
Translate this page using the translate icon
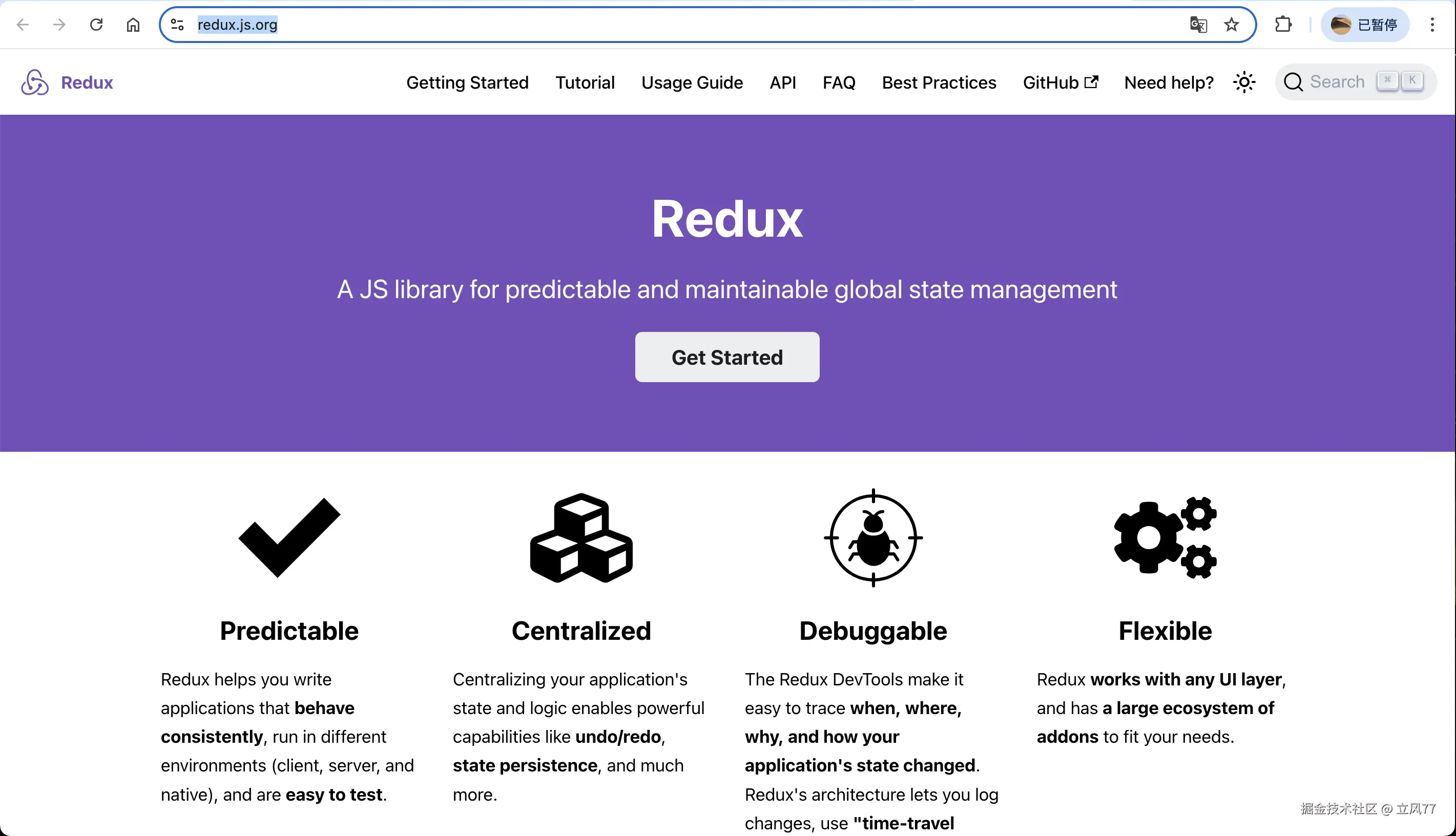(x=1198, y=25)
